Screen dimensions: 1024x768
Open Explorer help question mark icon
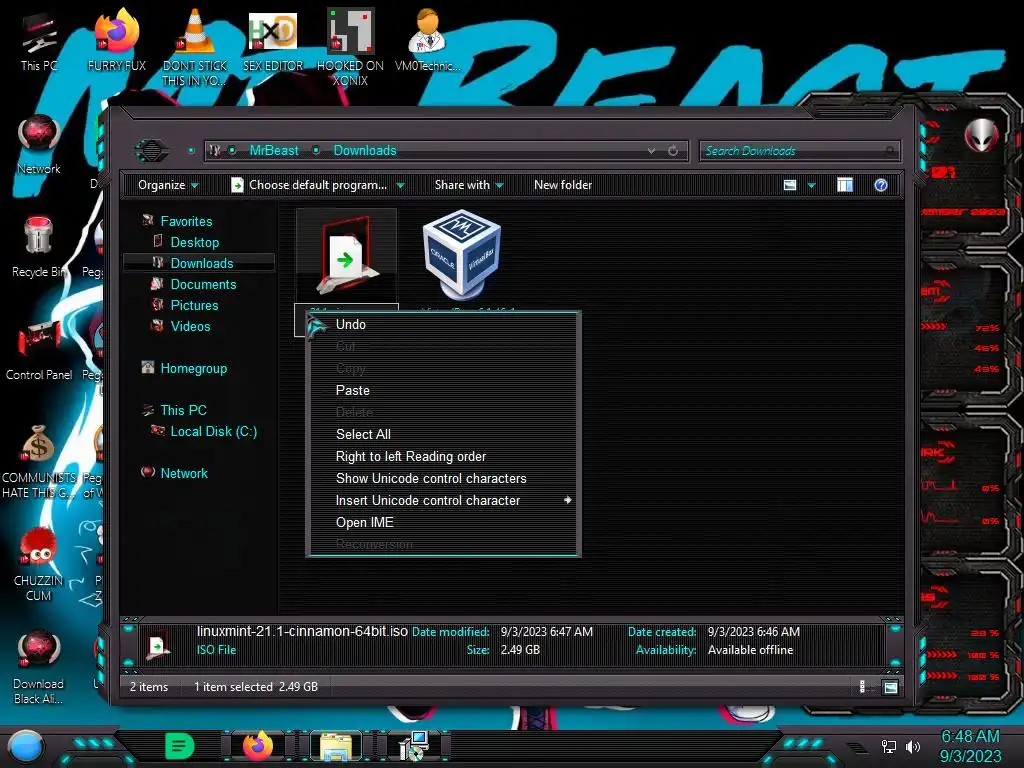881,185
